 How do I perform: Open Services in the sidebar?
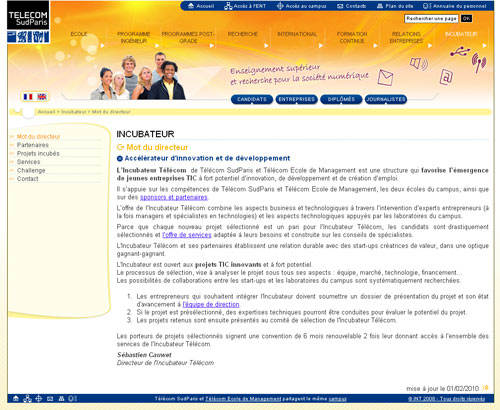(x=28, y=162)
